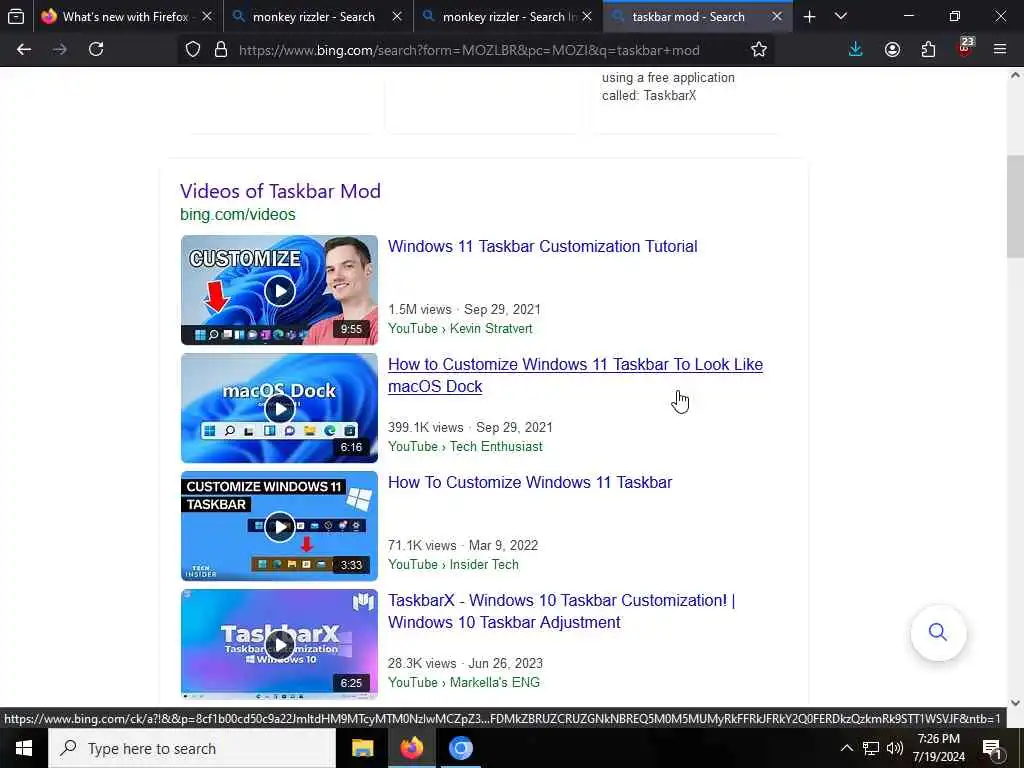Image resolution: width=1024 pixels, height=768 pixels.
Task: Click YouTube › Markella's ENG source text
Action: [x=464, y=682]
